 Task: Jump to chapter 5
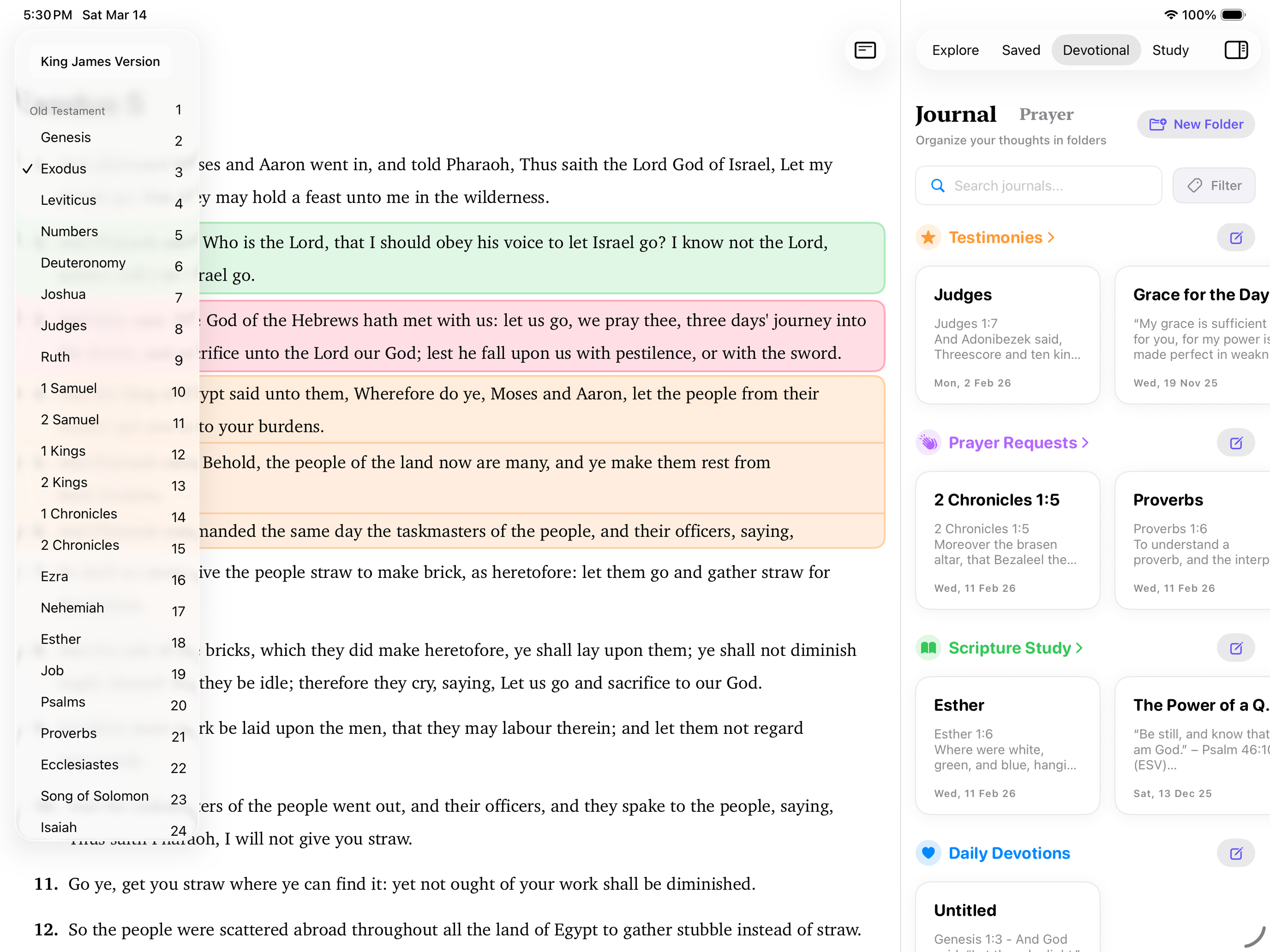point(179,235)
